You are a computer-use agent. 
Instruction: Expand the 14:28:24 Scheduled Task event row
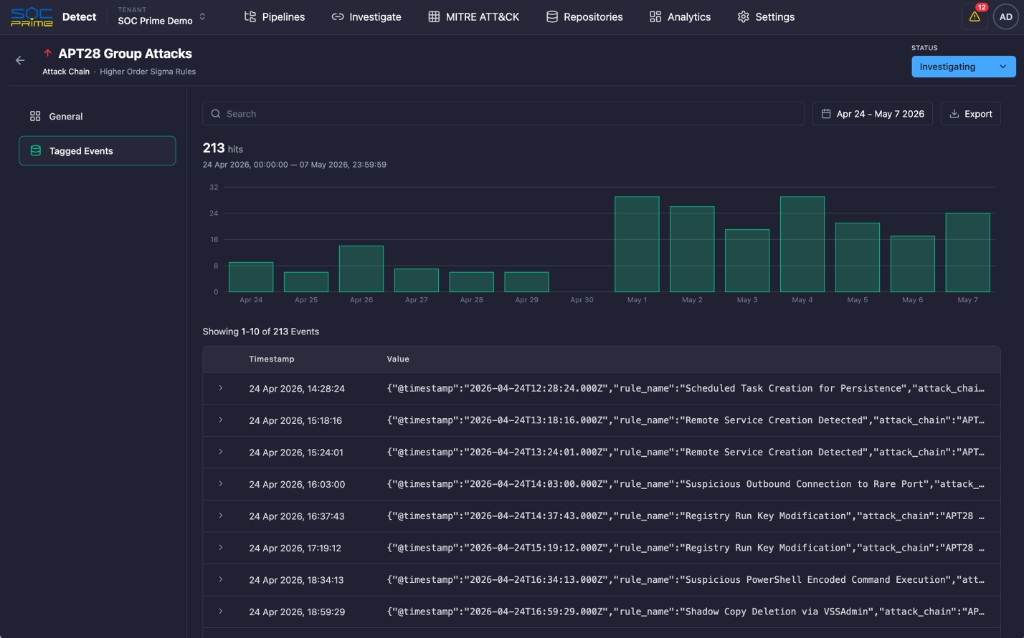coord(221,388)
